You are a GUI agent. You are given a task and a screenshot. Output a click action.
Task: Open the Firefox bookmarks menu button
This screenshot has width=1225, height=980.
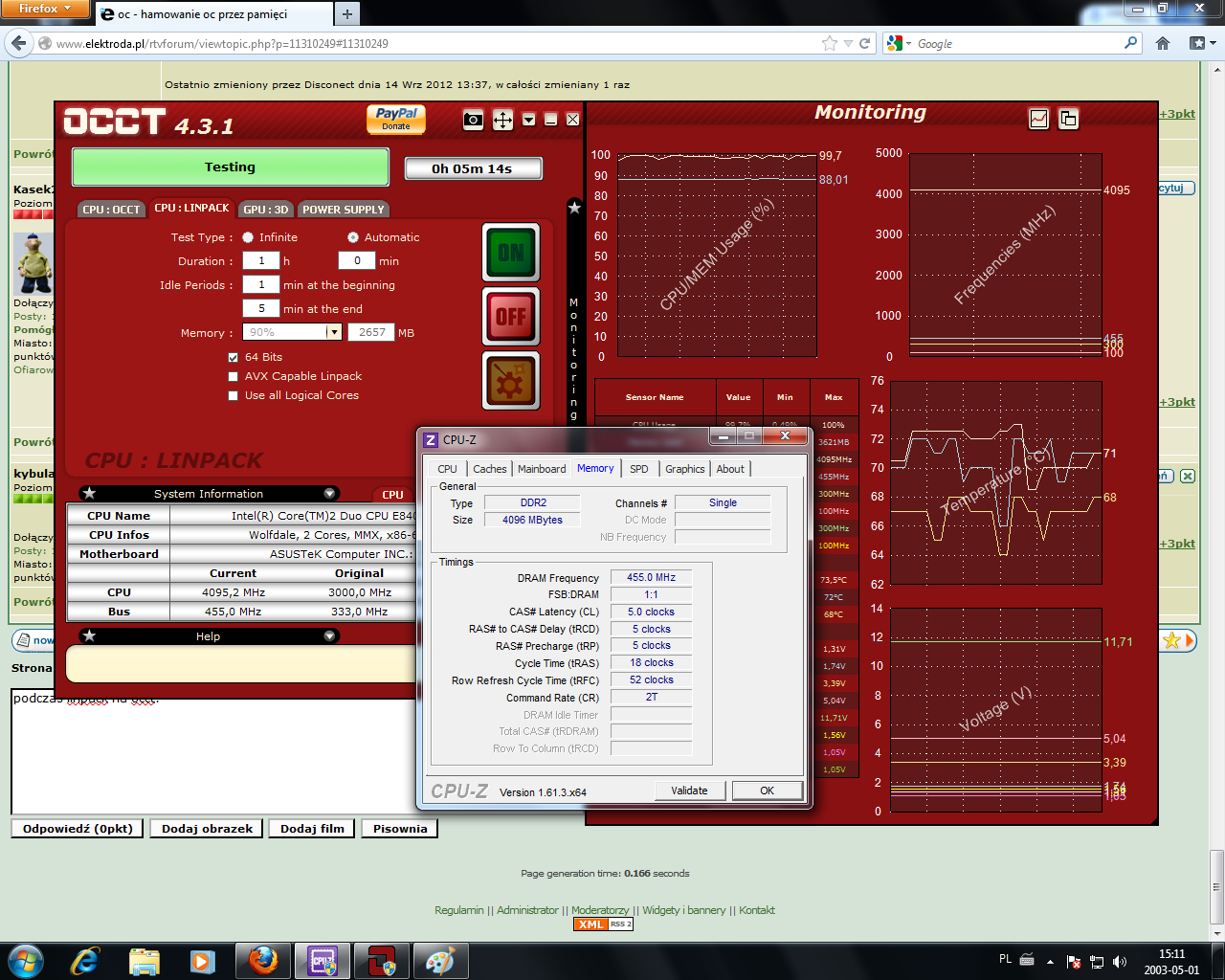[x=1201, y=43]
